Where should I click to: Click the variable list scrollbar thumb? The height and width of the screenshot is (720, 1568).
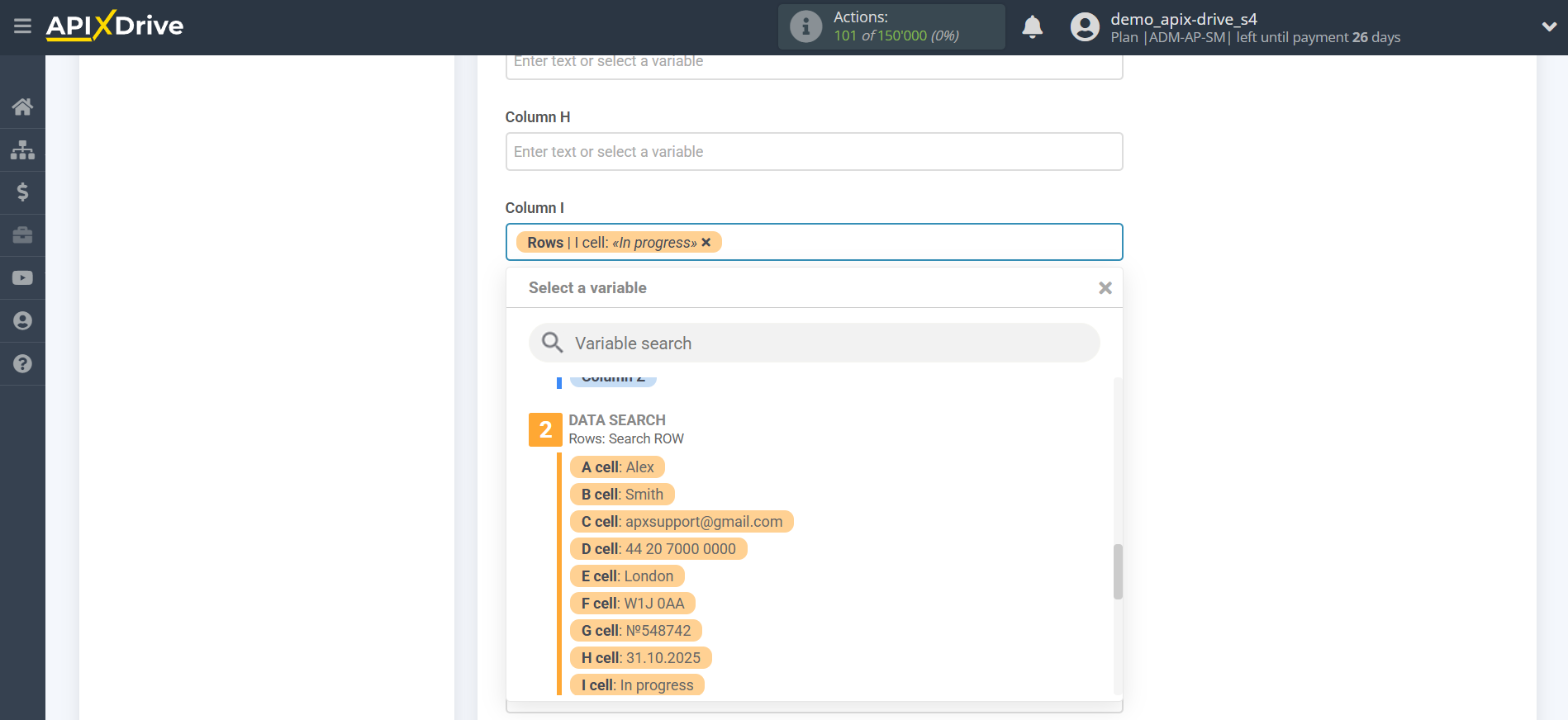(1118, 571)
